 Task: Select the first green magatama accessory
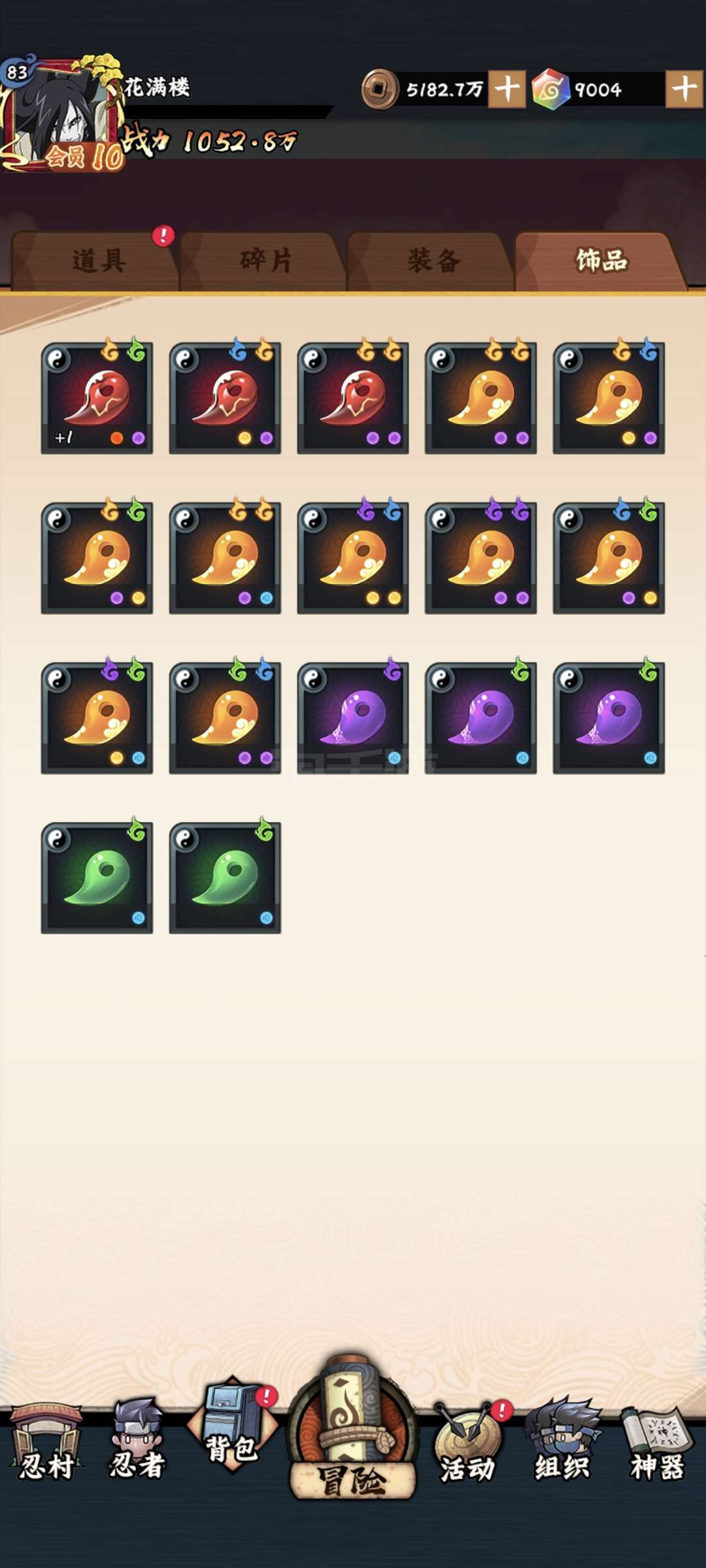click(x=97, y=877)
